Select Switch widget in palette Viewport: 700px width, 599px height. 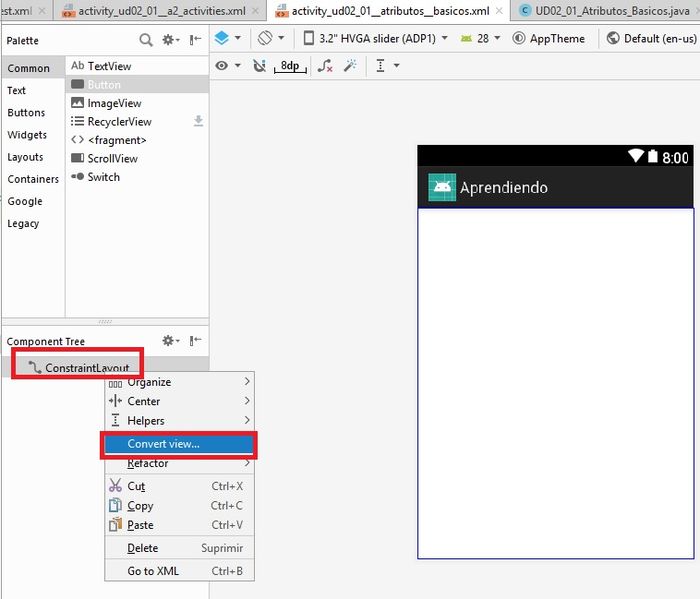(137, 177)
